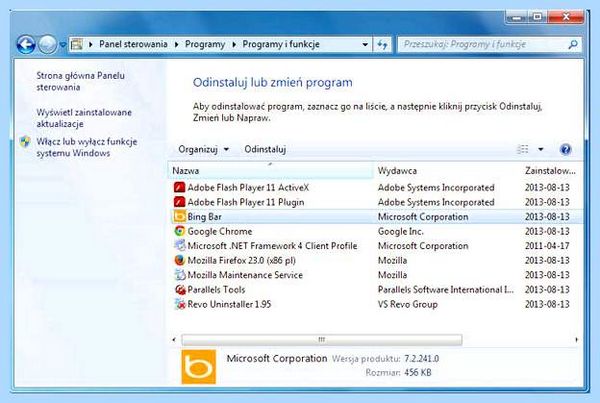Open the Organizuj dropdown menu
The image size is (600, 403).
click(204, 149)
